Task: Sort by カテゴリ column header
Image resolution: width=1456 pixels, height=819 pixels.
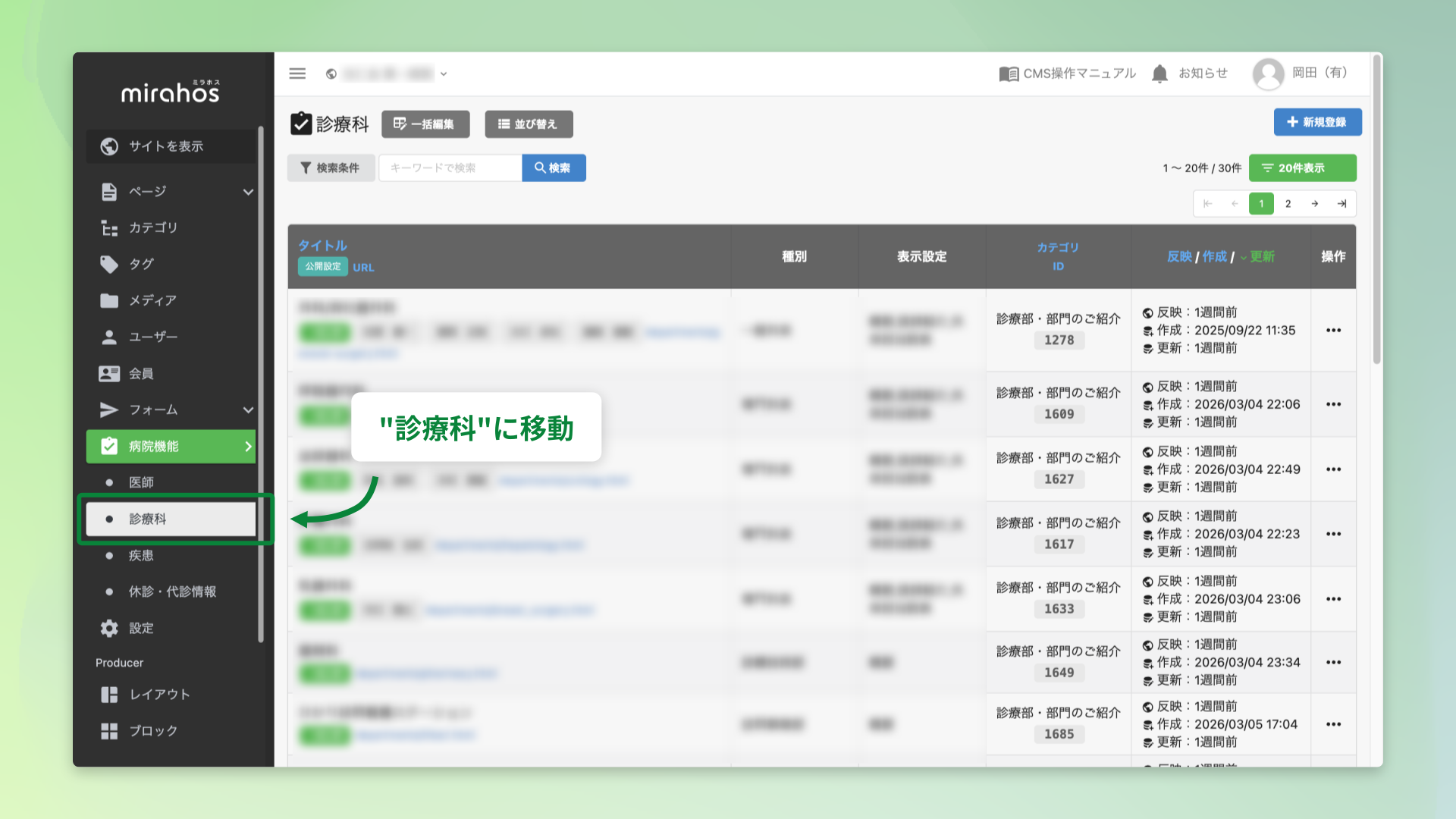Action: (x=1058, y=247)
